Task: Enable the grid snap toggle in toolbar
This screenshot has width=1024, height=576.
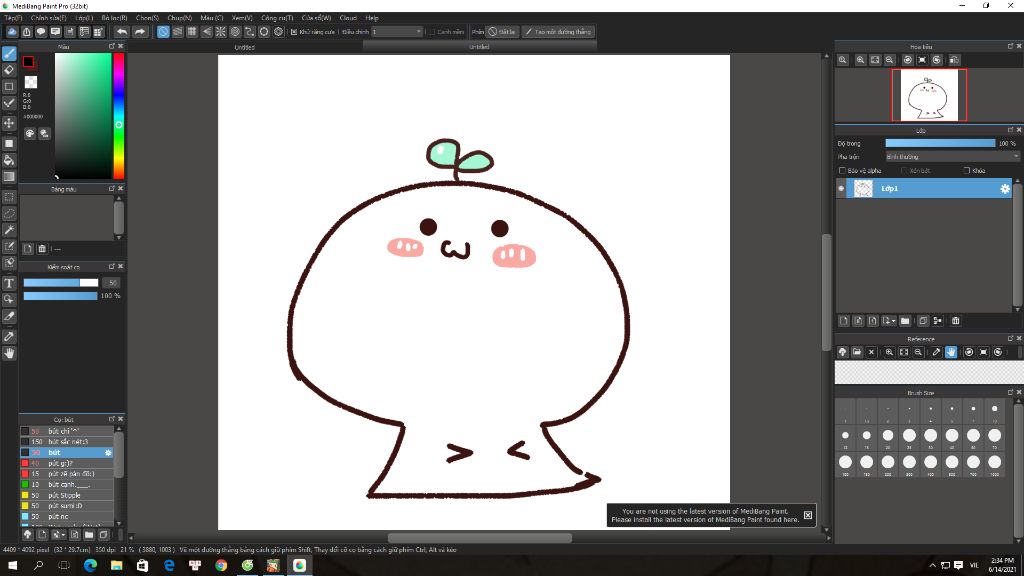Action: coord(192,31)
